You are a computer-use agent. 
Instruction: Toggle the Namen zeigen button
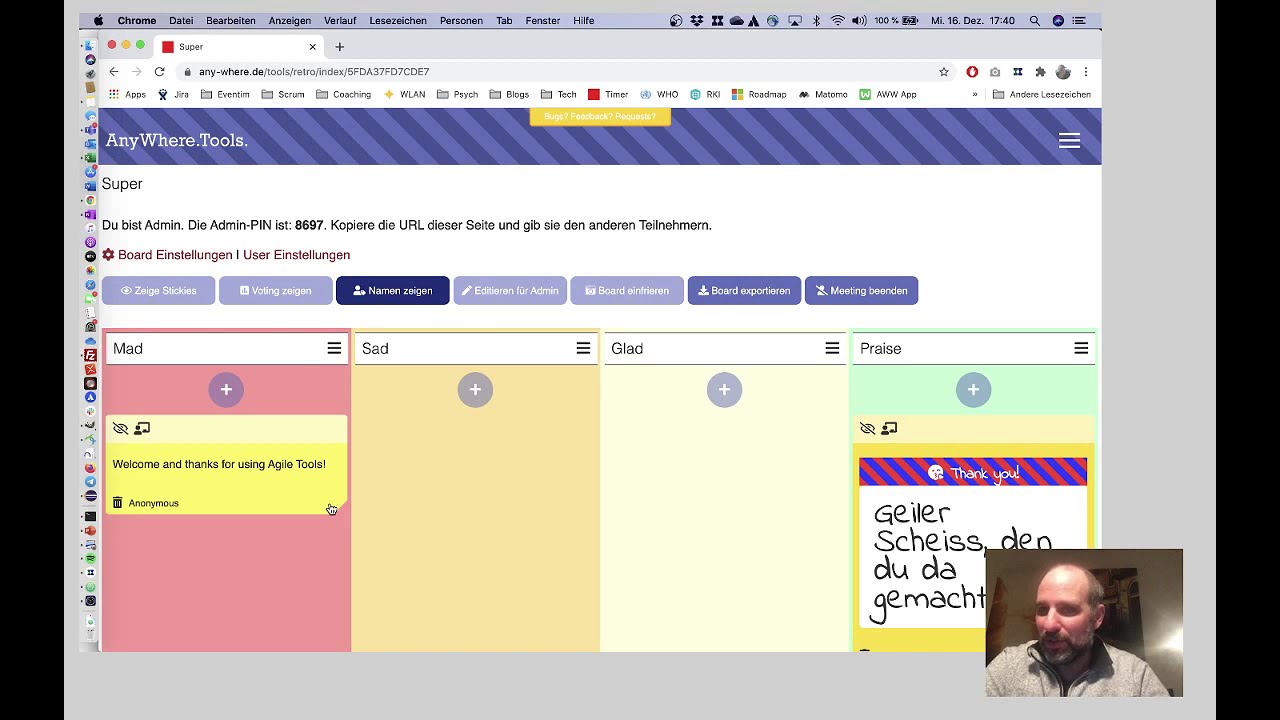coord(392,291)
